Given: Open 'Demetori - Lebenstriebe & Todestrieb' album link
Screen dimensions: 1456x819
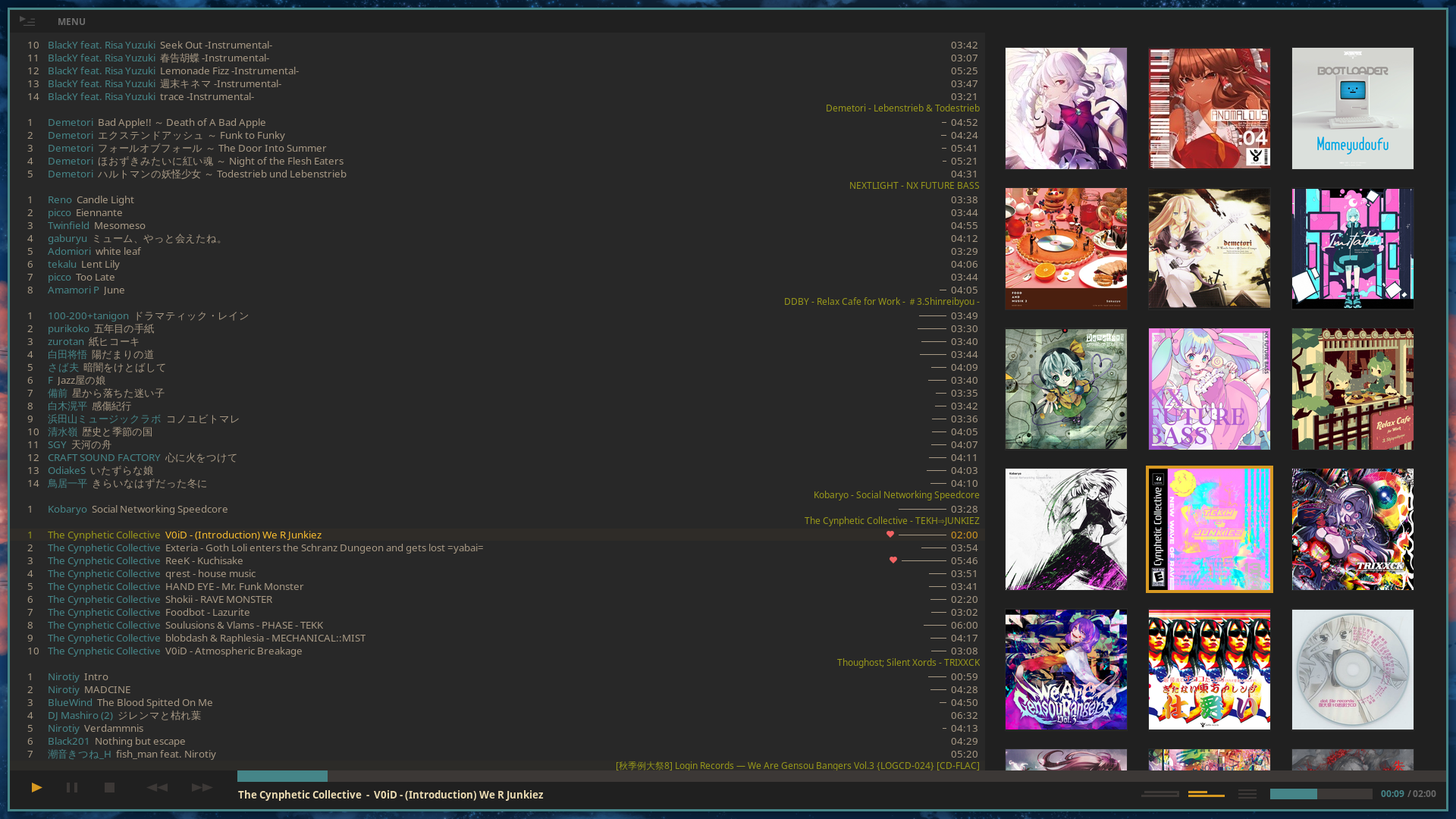Looking at the screenshot, I should point(902,108).
